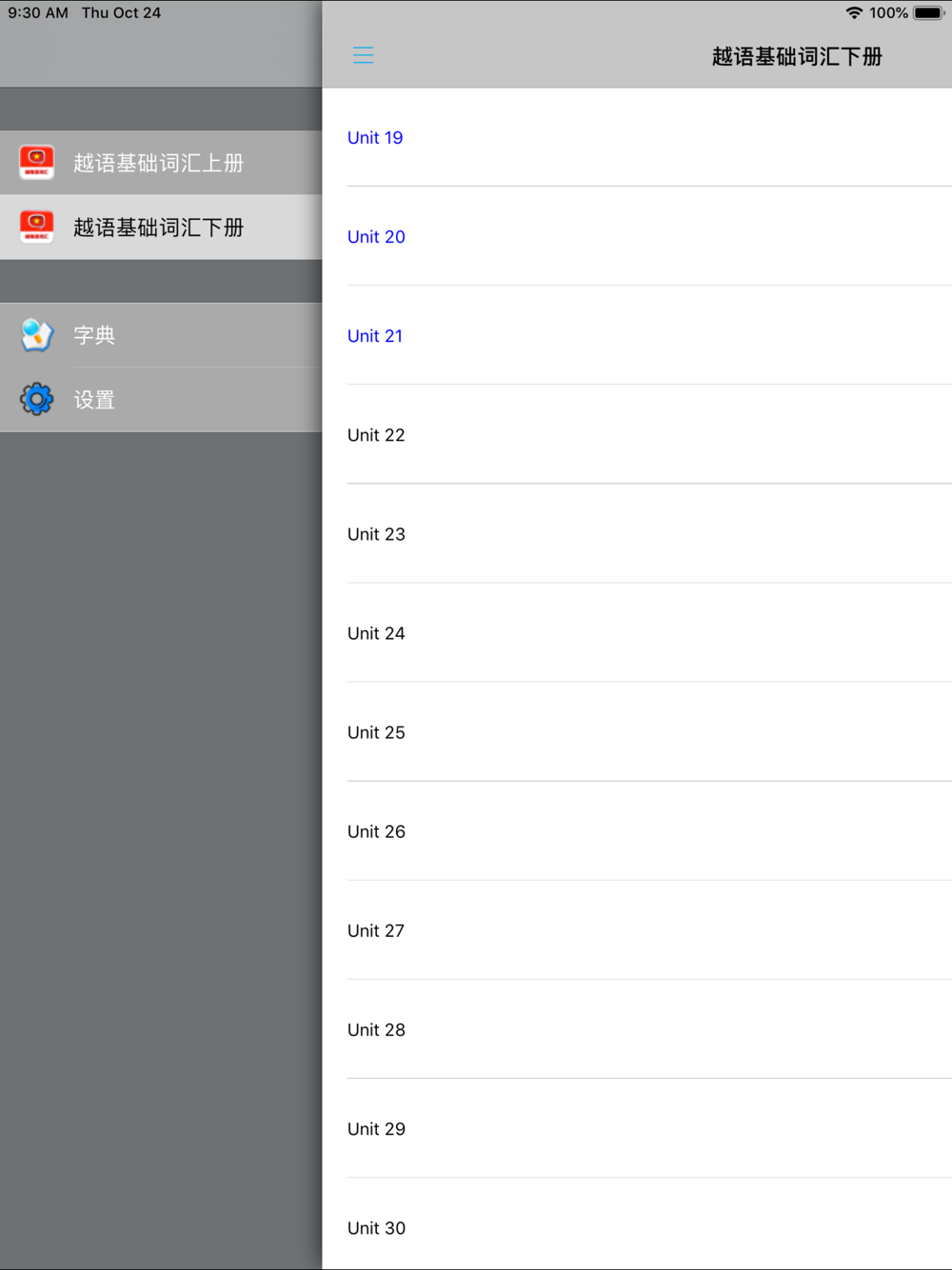Click the 9:30 AM clock
The image size is (952, 1270).
point(38,13)
